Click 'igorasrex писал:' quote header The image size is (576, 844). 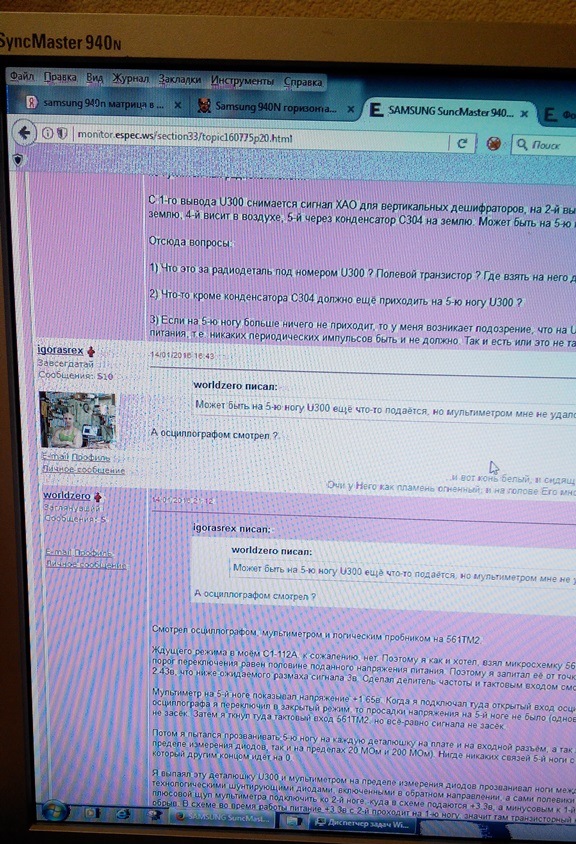[231, 528]
